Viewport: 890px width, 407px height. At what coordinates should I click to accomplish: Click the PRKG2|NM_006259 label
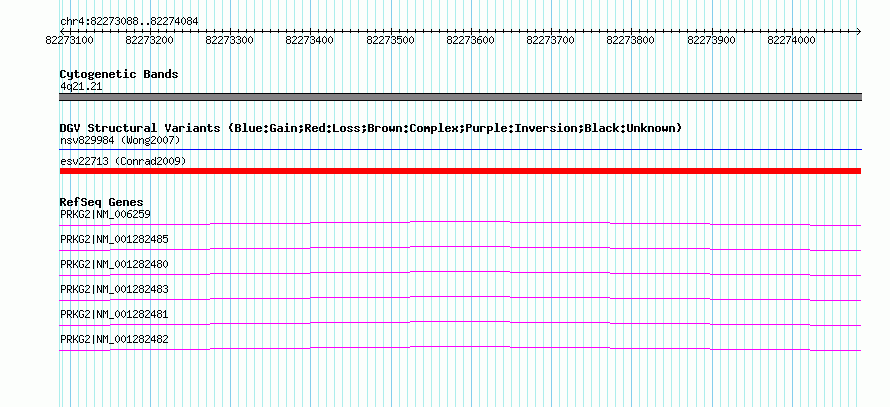pyautogui.click(x=105, y=214)
